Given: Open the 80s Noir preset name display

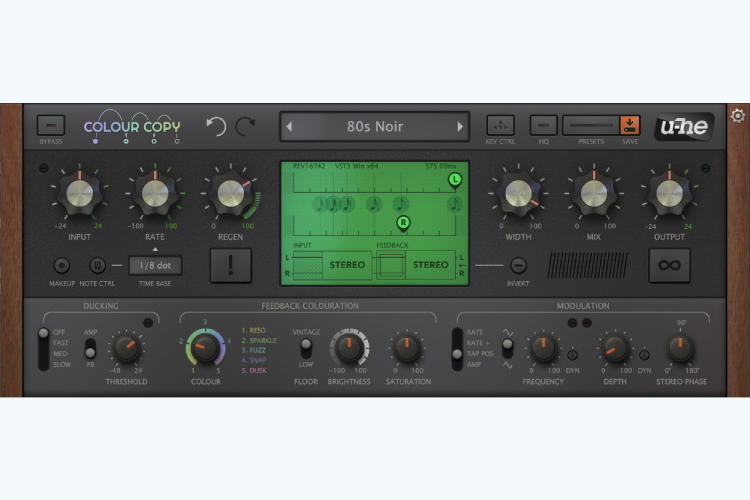Looking at the screenshot, I should pos(375,126).
